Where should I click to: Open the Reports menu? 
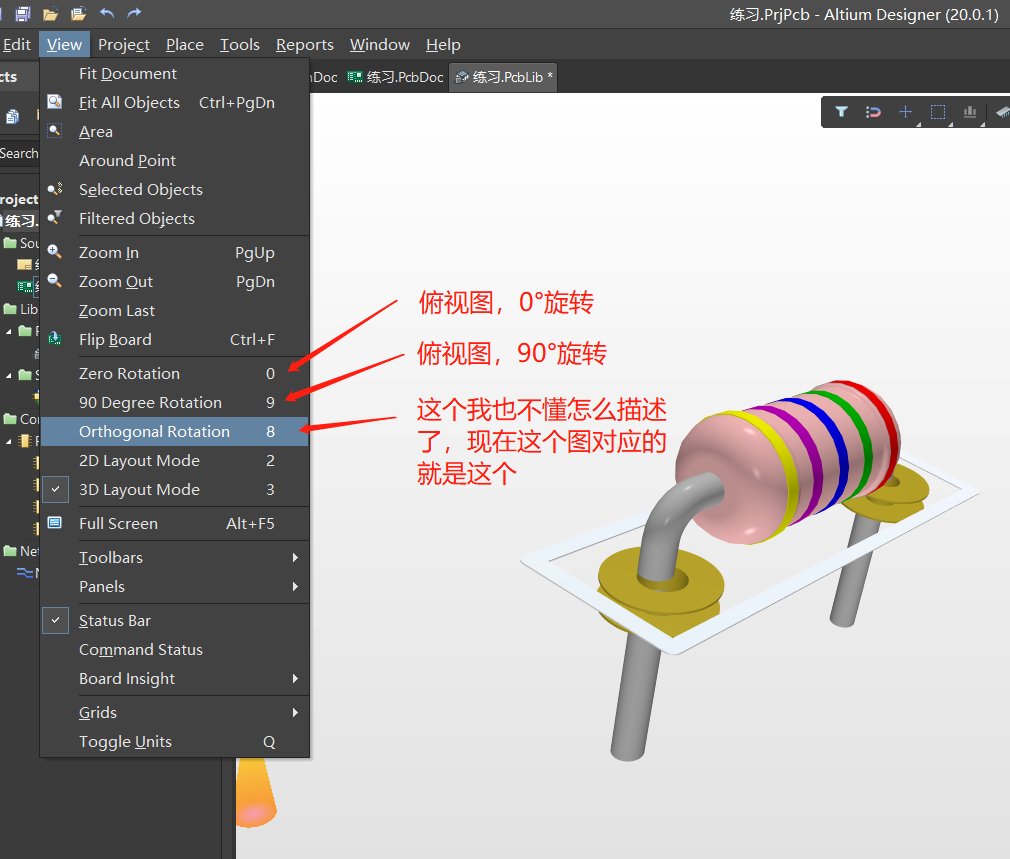[x=304, y=44]
